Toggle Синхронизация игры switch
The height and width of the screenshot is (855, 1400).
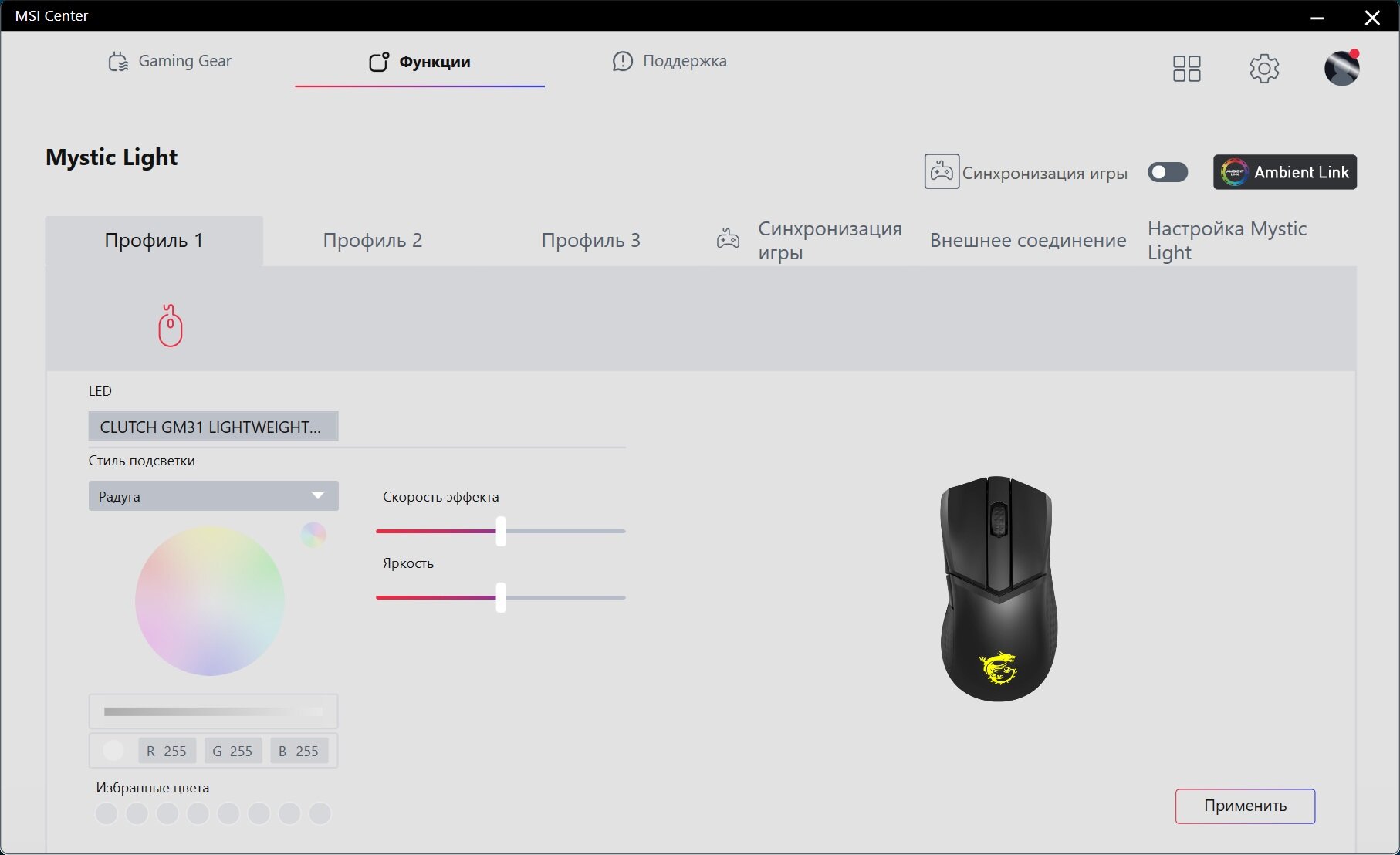[x=1168, y=172]
